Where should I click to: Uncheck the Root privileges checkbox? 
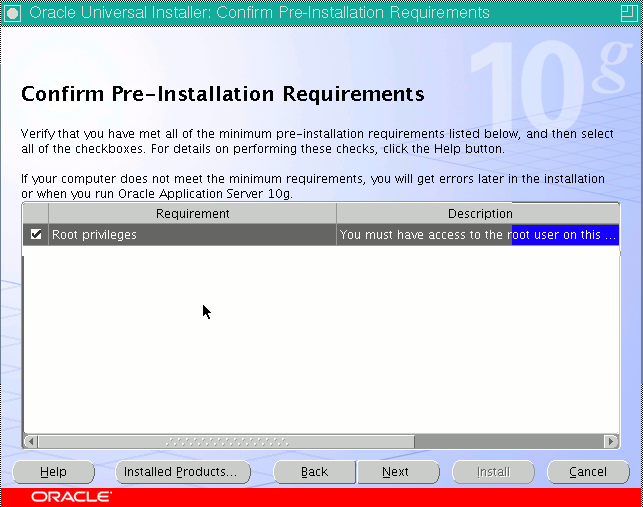36,235
